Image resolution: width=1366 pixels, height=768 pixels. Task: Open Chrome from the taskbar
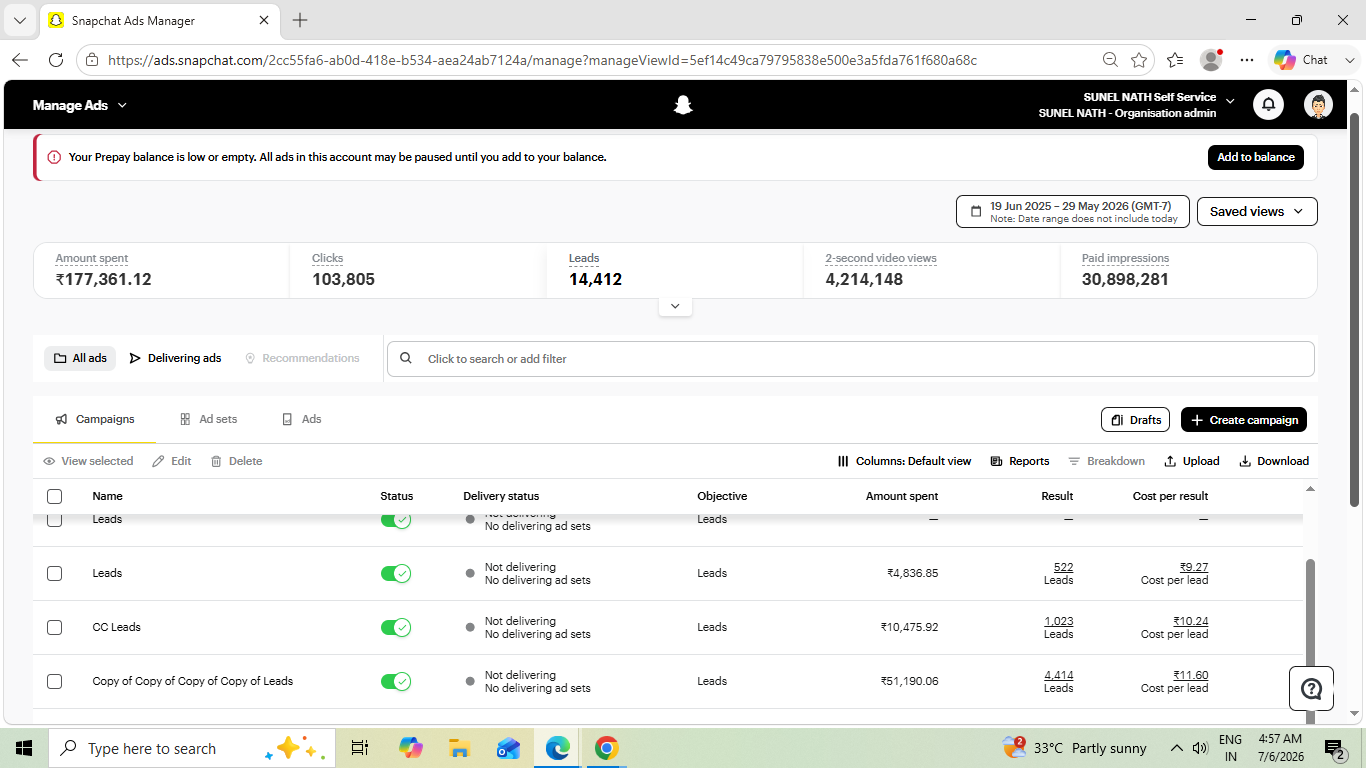(x=606, y=748)
